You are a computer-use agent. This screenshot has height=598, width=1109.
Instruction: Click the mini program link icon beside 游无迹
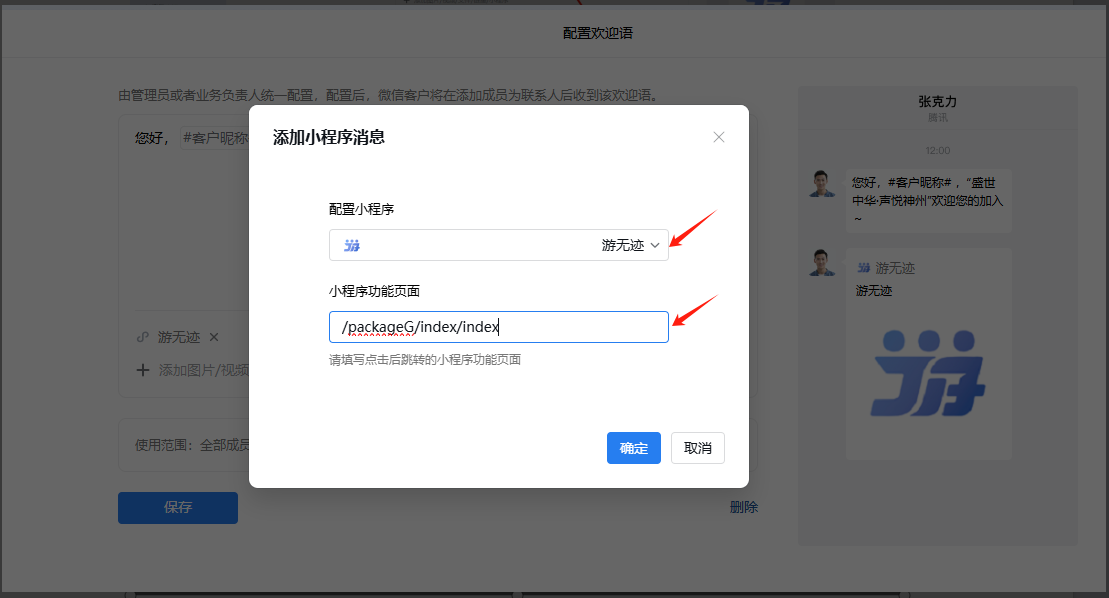pyautogui.click(x=142, y=338)
